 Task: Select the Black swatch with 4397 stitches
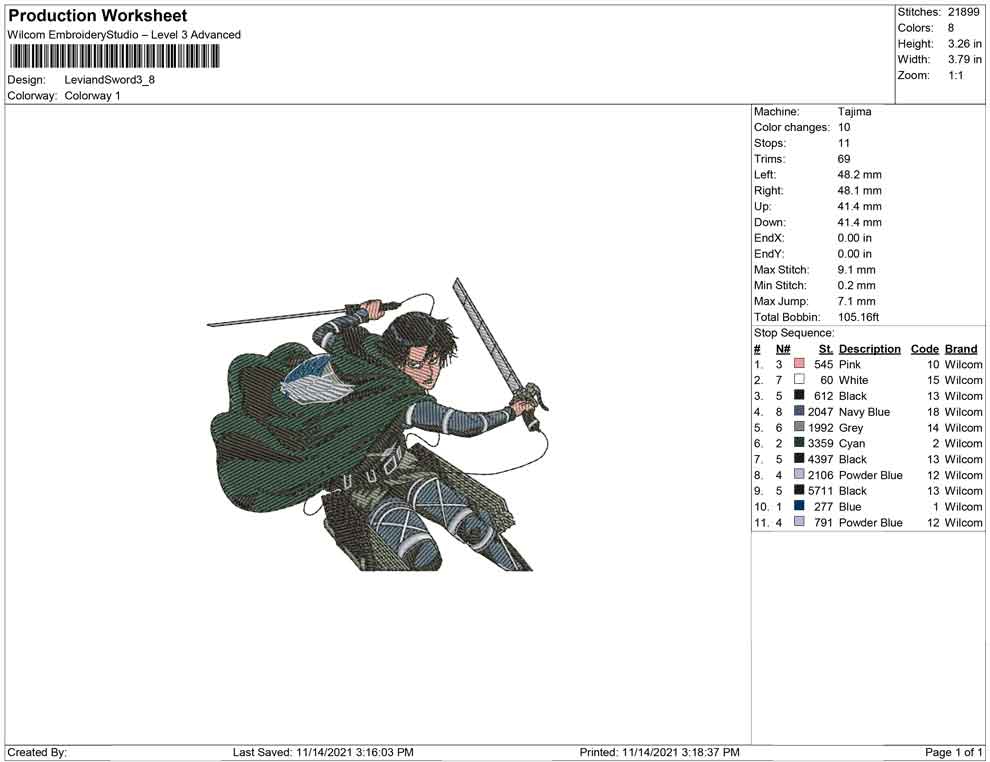(799, 458)
